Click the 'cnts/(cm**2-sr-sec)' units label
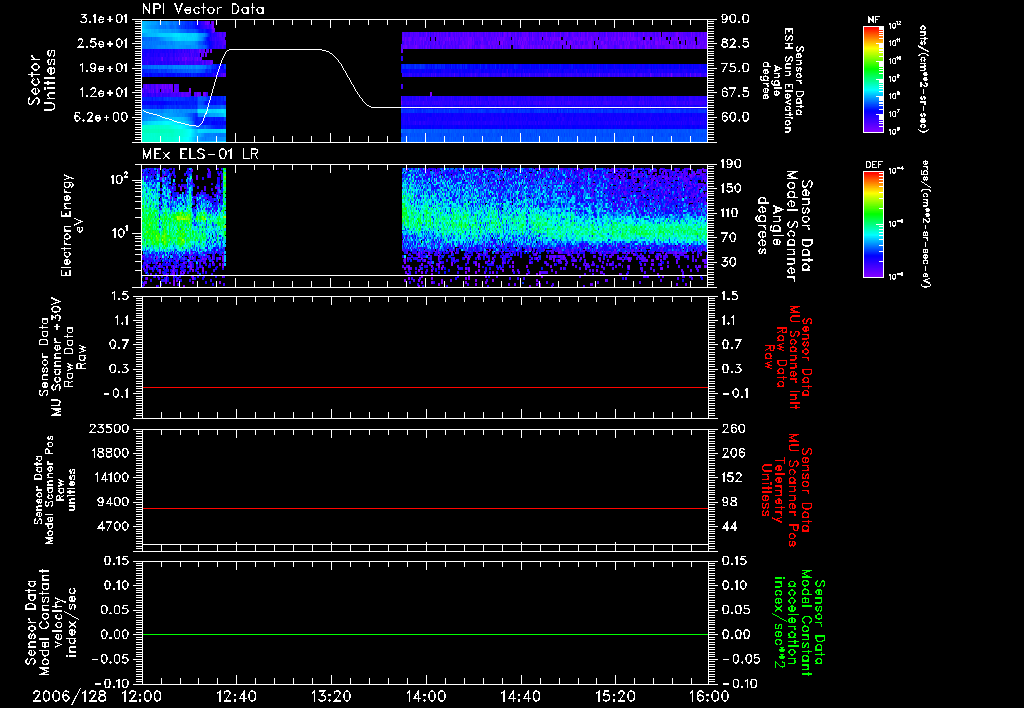 [x=923, y=79]
